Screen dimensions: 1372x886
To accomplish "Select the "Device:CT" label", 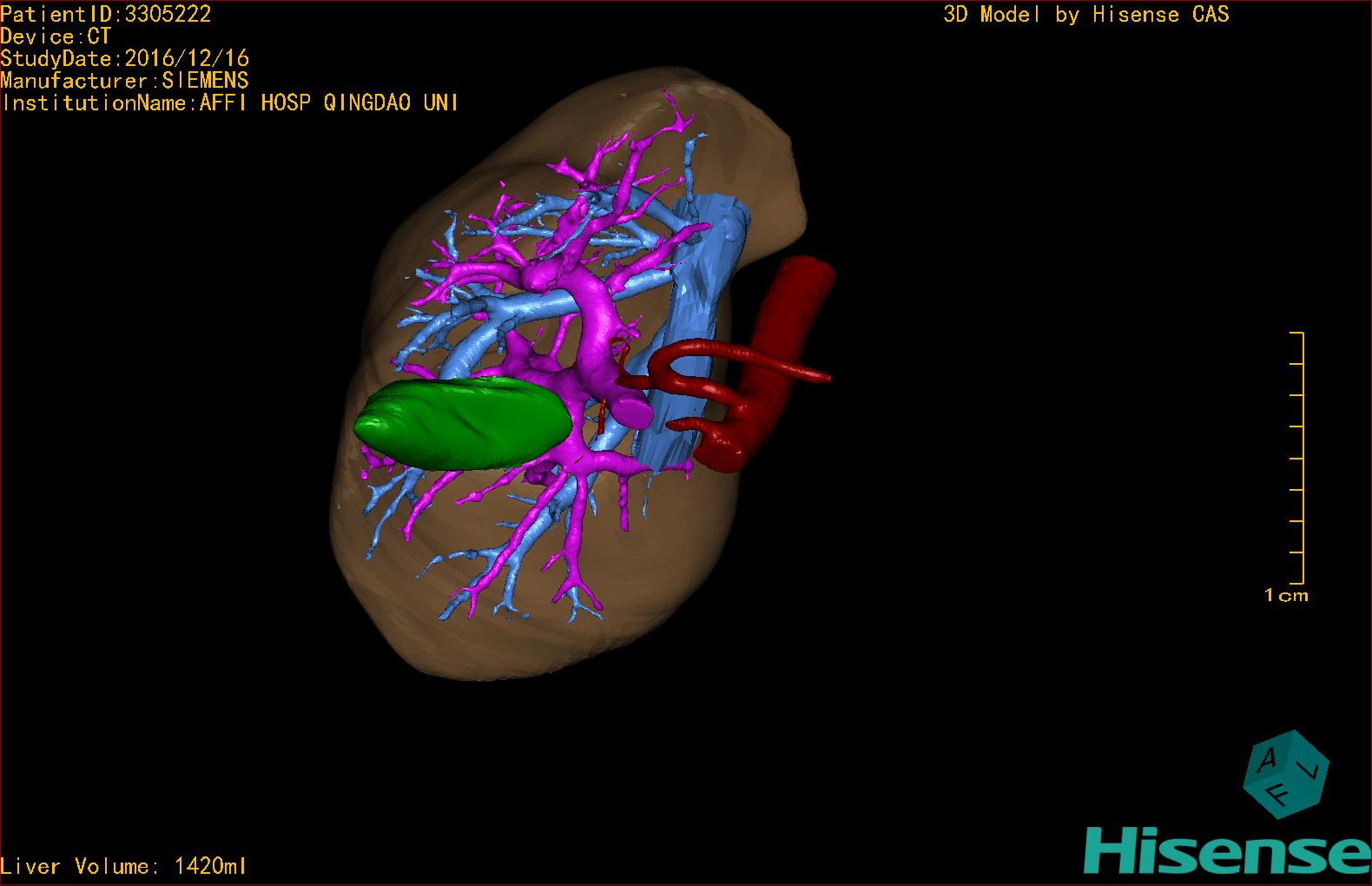I will pyautogui.click(x=56, y=36).
